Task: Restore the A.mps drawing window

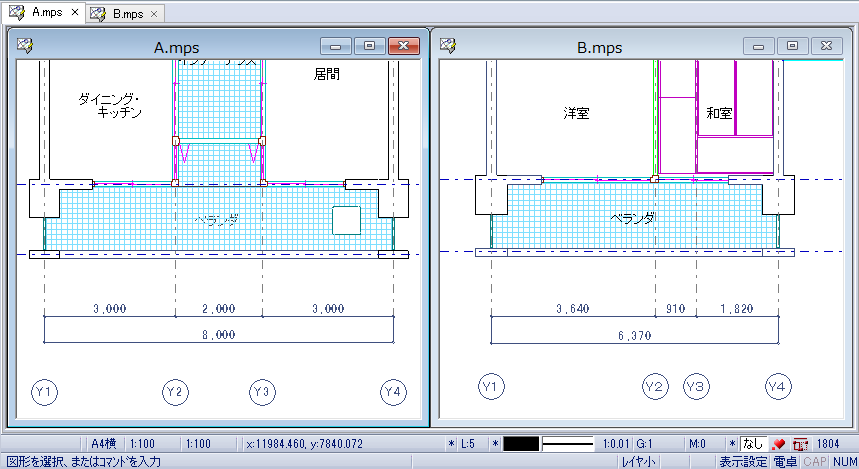Action: 370,46
